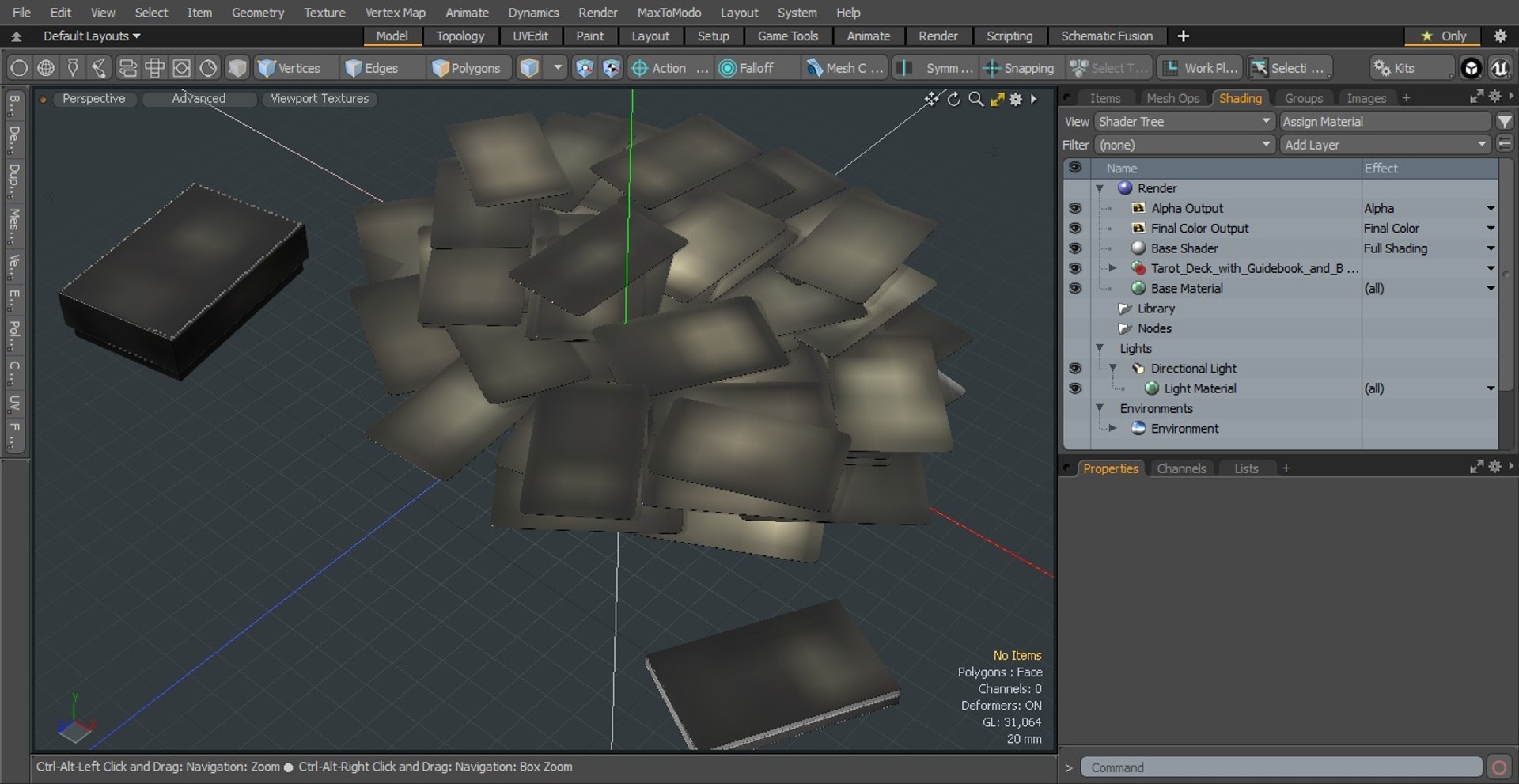
Task: Select the Library folder row
Action: click(1281, 309)
